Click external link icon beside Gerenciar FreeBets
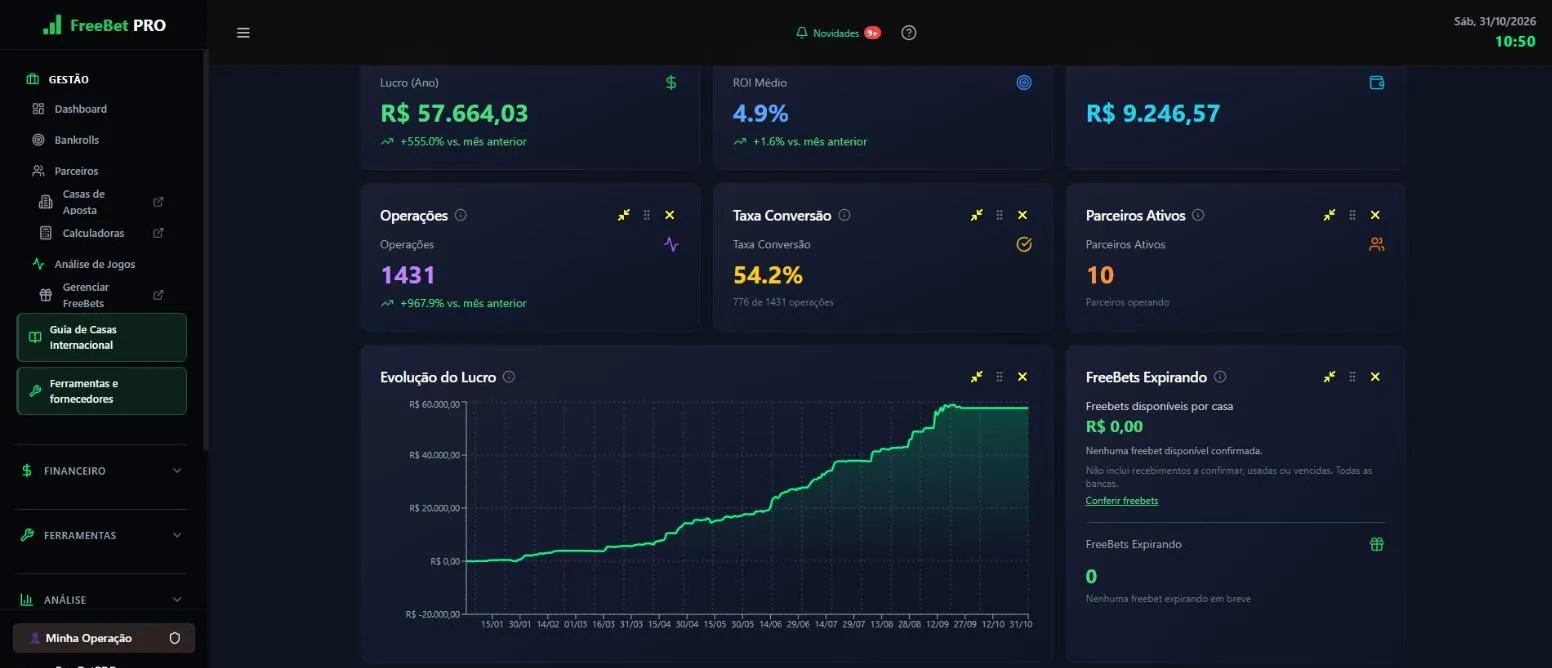 pos(158,295)
